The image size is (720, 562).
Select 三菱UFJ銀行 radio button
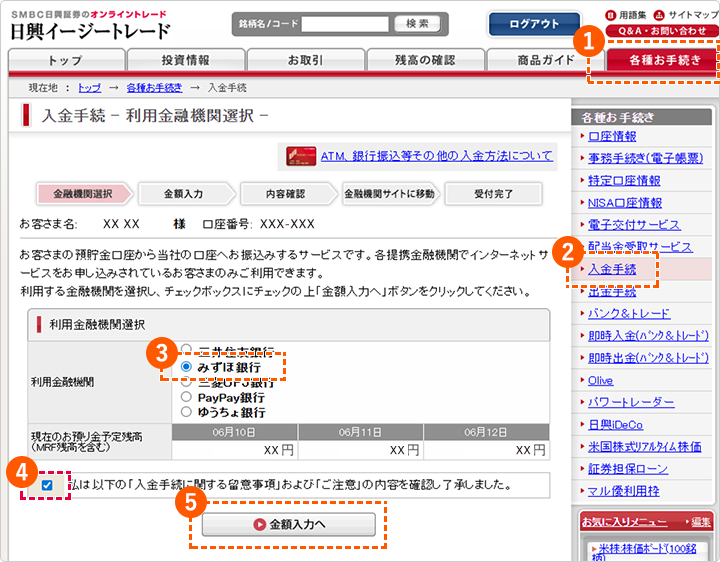[x=186, y=381]
